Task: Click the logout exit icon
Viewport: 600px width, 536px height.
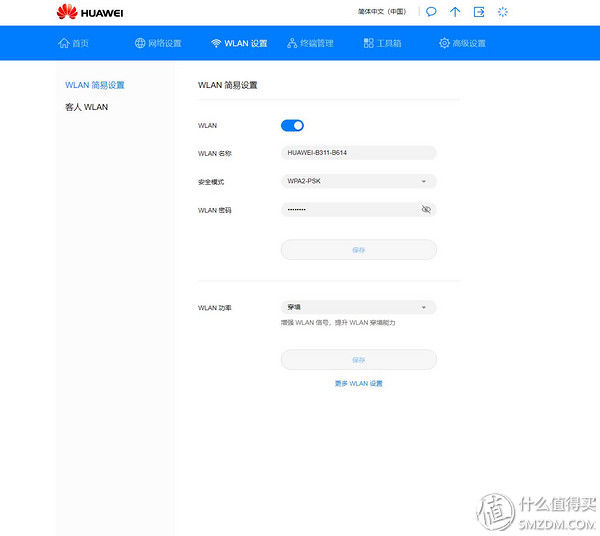Action: [479, 12]
